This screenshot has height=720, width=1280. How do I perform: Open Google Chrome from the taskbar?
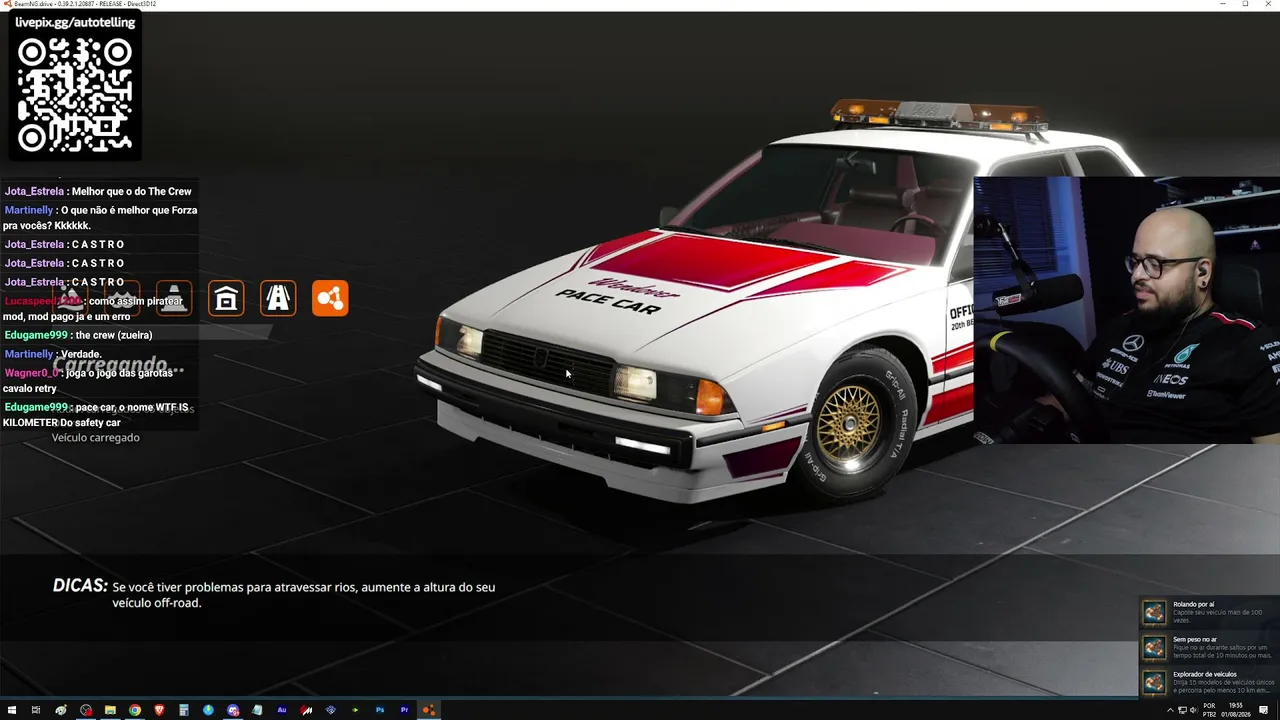[135, 710]
